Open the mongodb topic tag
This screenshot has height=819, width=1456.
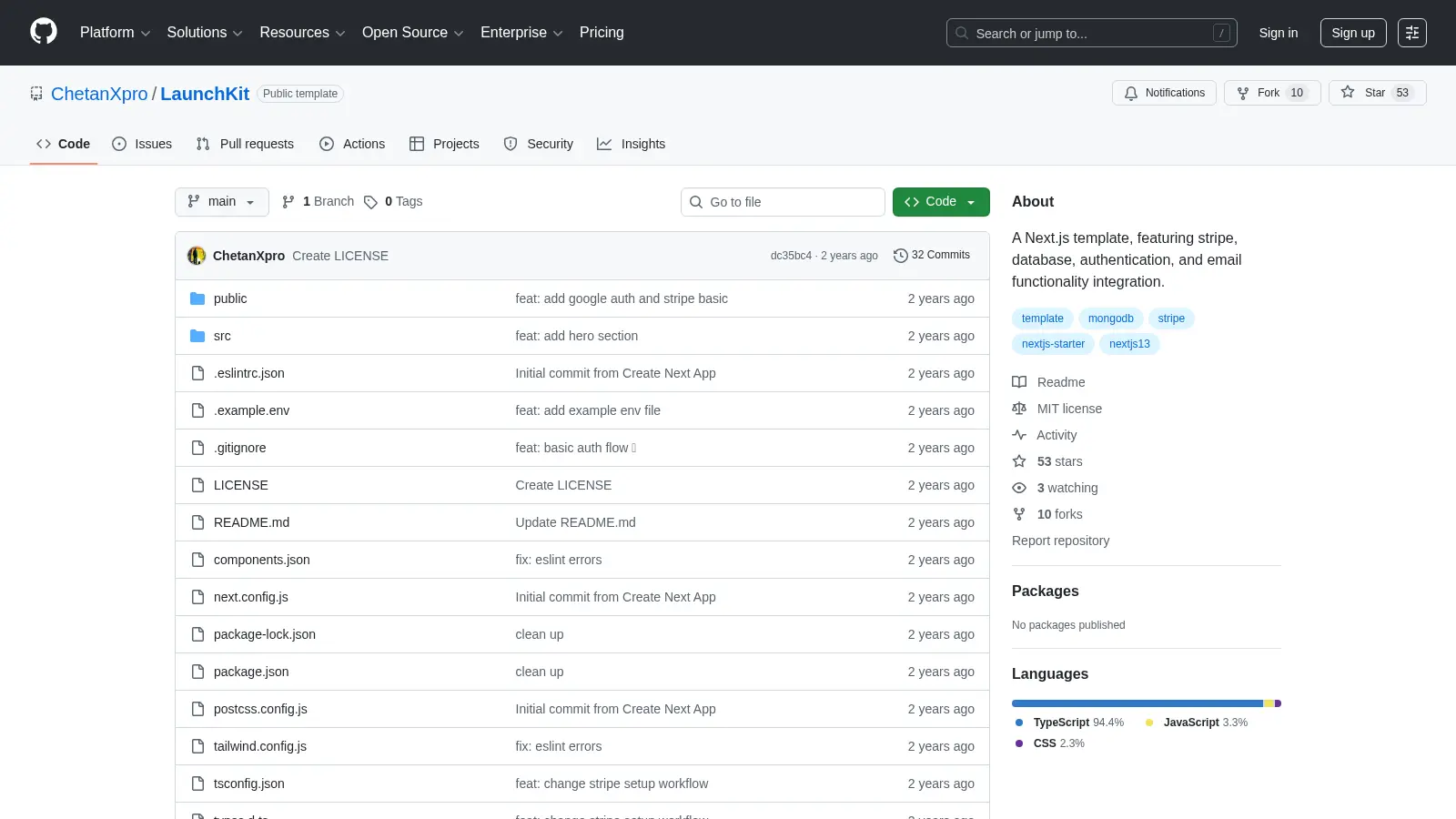[1110, 318]
